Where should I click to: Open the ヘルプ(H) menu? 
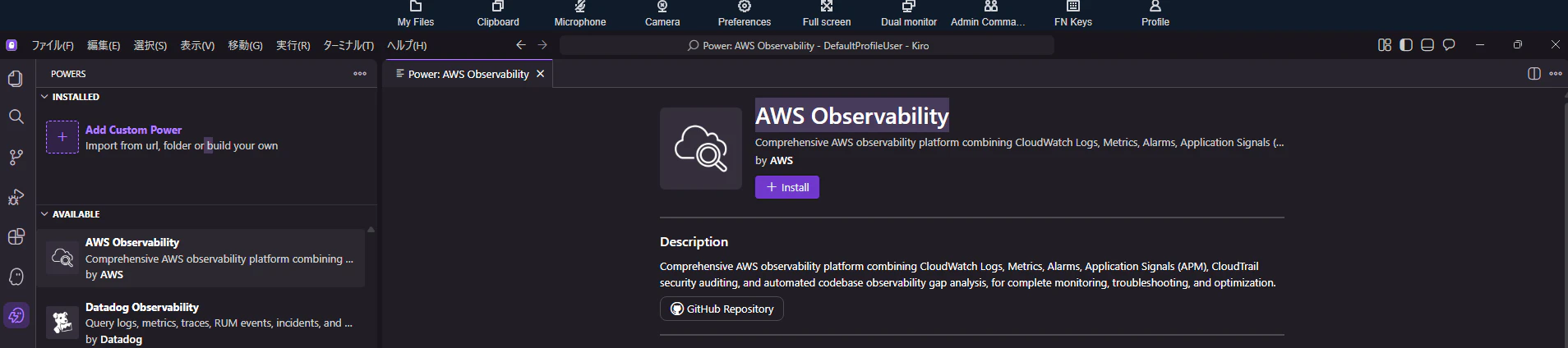407,45
